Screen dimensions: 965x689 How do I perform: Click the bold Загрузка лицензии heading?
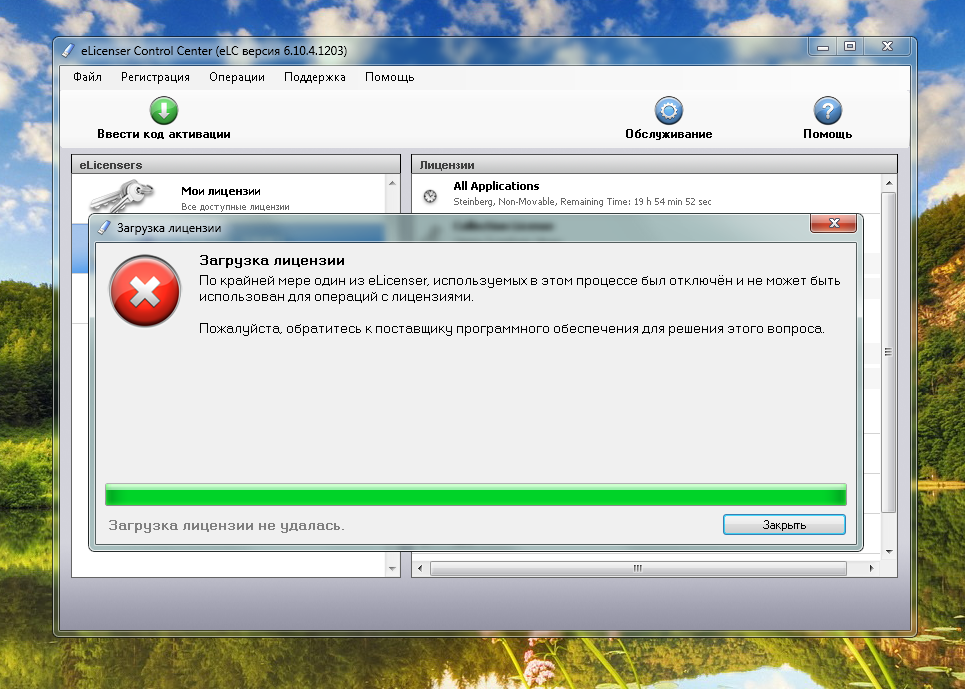click(272, 260)
